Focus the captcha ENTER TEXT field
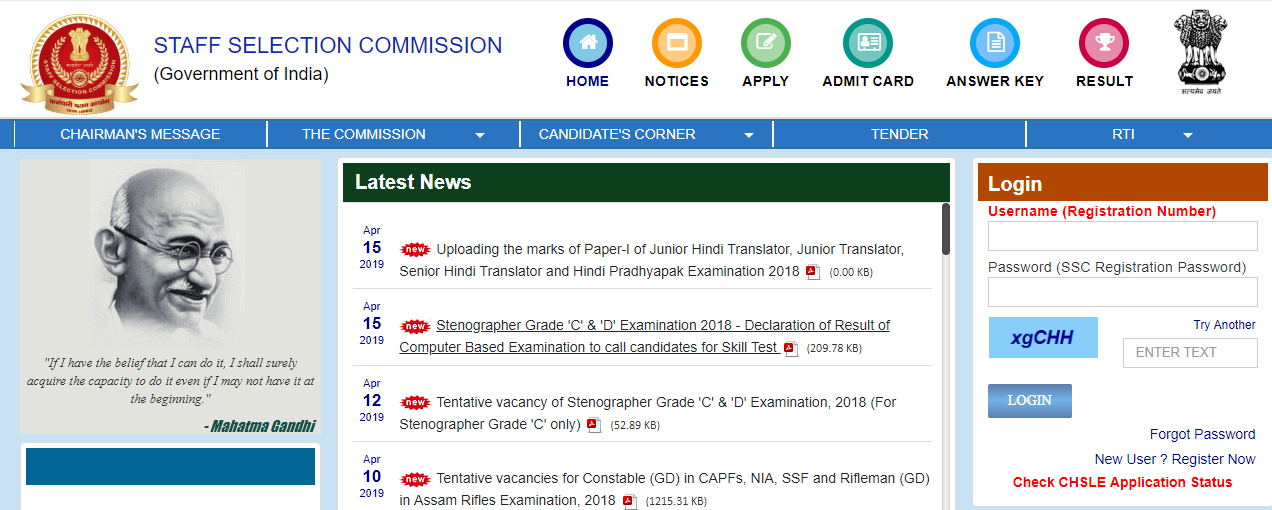 (x=1190, y=352)
